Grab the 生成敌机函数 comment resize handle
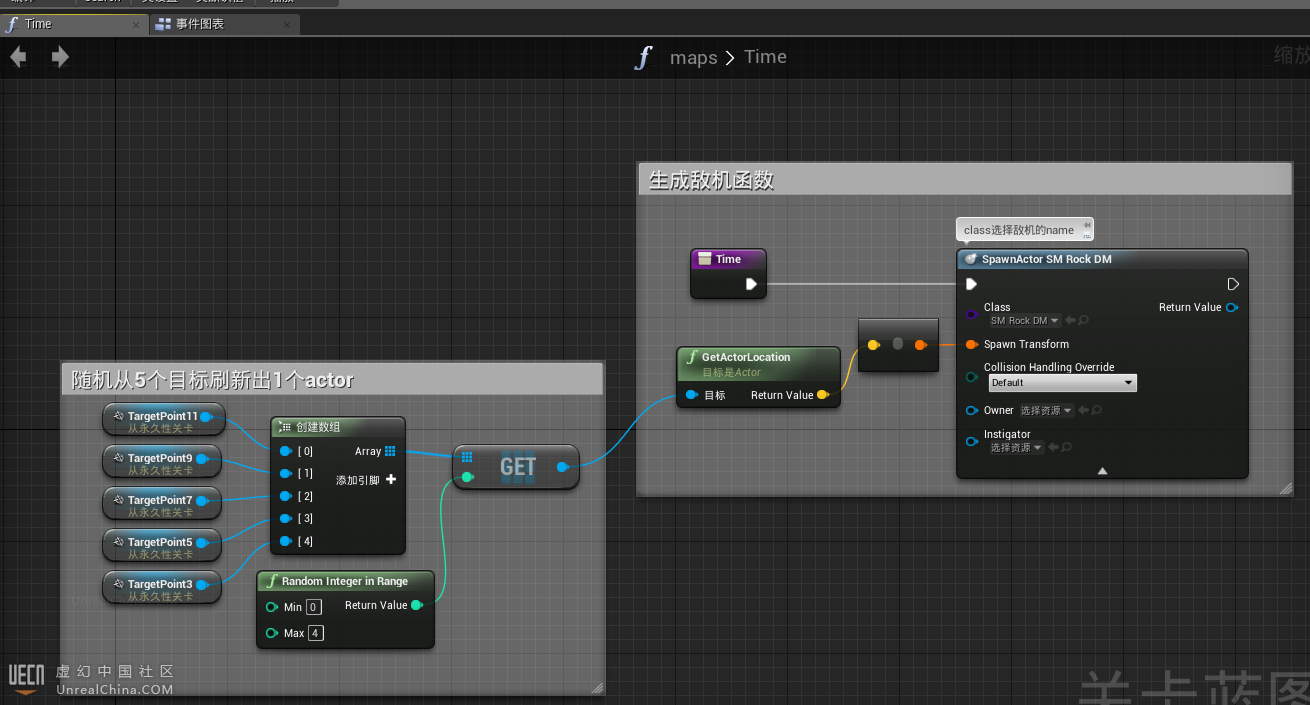The image size is (1310, 705). 1286,488
